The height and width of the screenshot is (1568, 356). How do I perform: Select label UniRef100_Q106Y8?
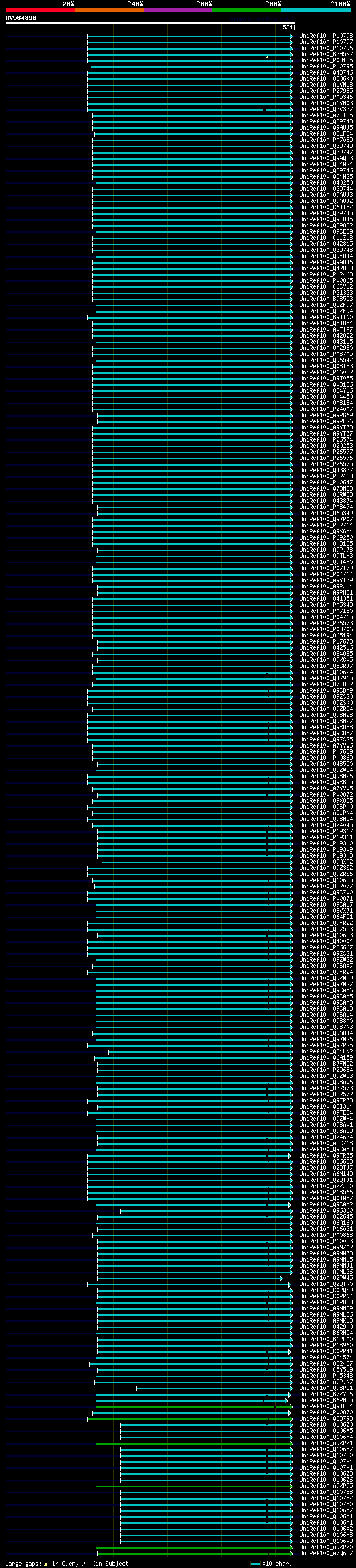[x=326, y=1535]
